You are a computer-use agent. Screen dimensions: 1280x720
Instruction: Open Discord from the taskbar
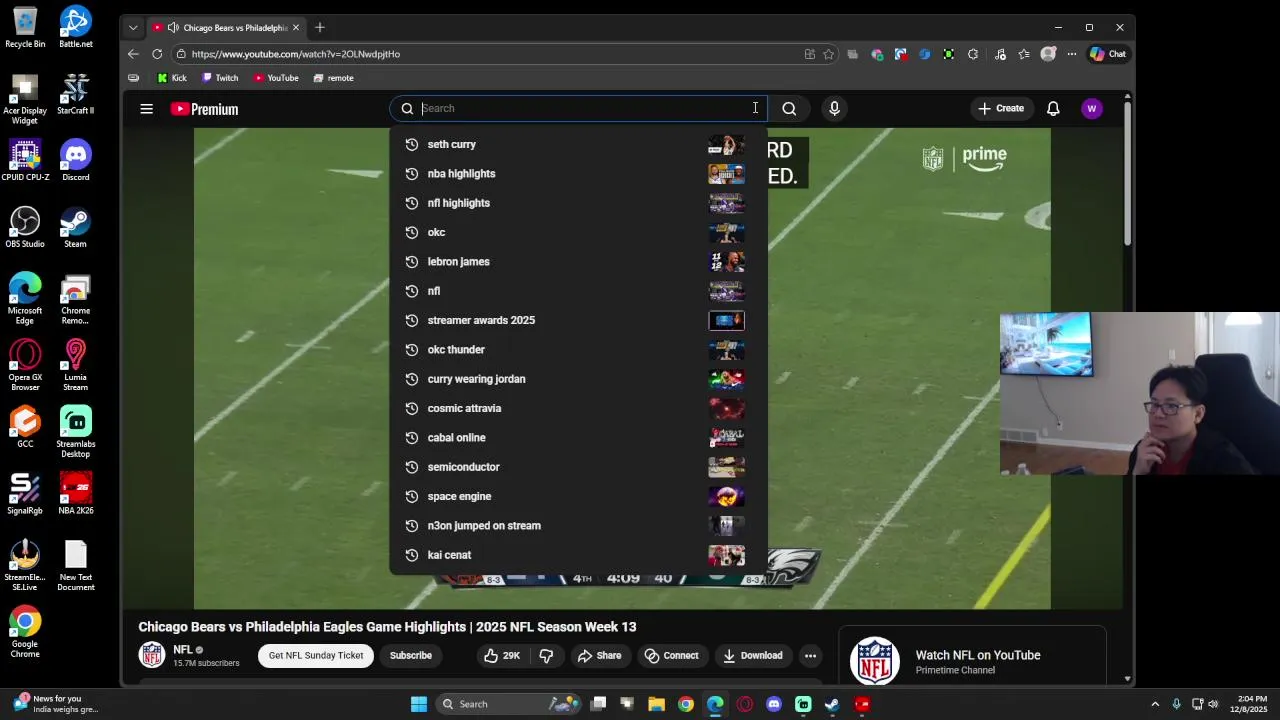(774, 704)
